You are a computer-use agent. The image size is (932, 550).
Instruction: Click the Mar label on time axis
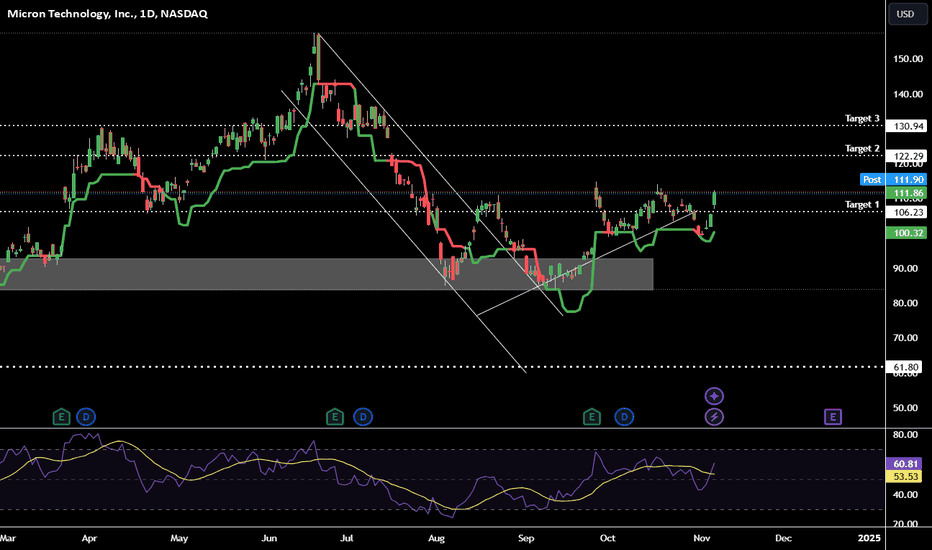tap(8, 538)
